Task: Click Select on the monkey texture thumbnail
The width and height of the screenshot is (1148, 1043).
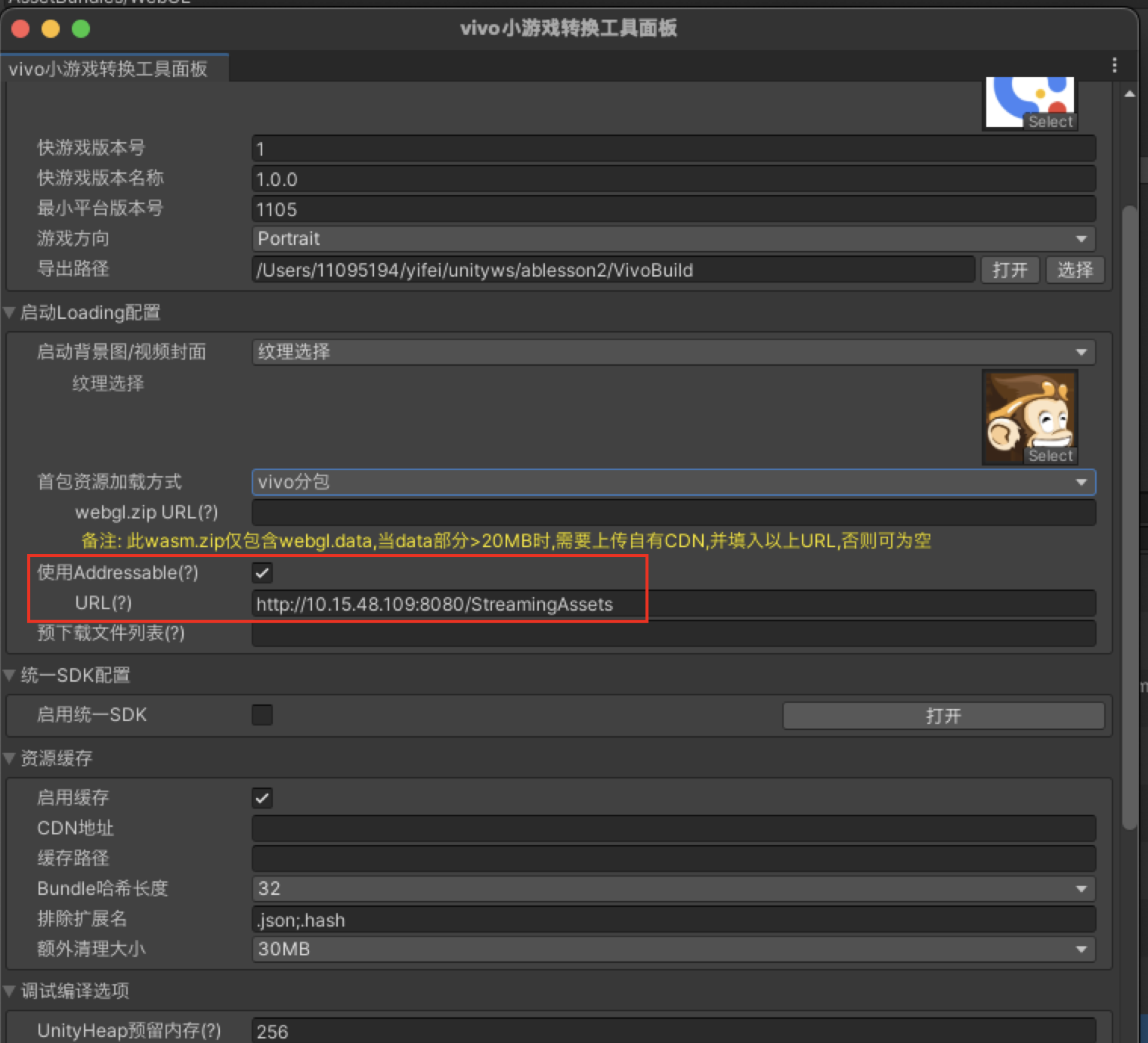Action: pos(1050,456)
